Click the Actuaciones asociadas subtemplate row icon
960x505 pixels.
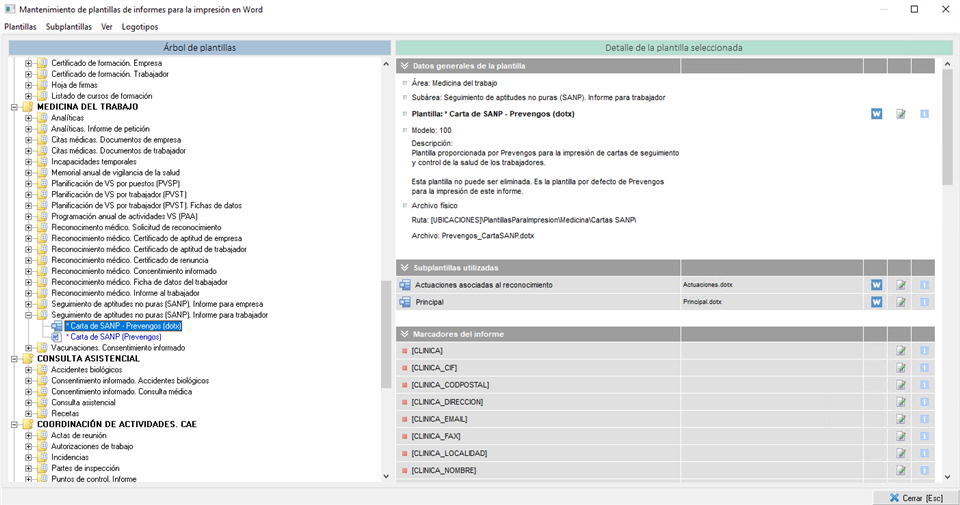pyautogui.click(x=405, y=285)
